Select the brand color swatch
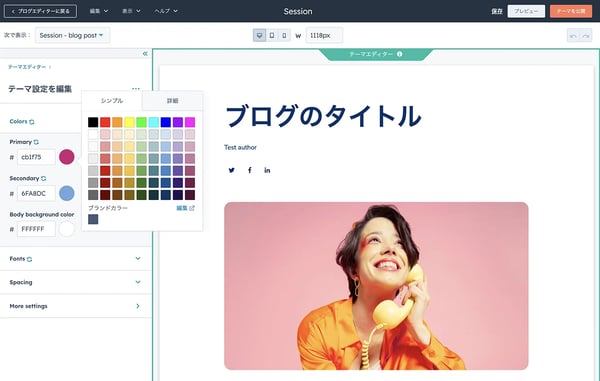Viewport: 600px width, 381px height. coord(93,219)
